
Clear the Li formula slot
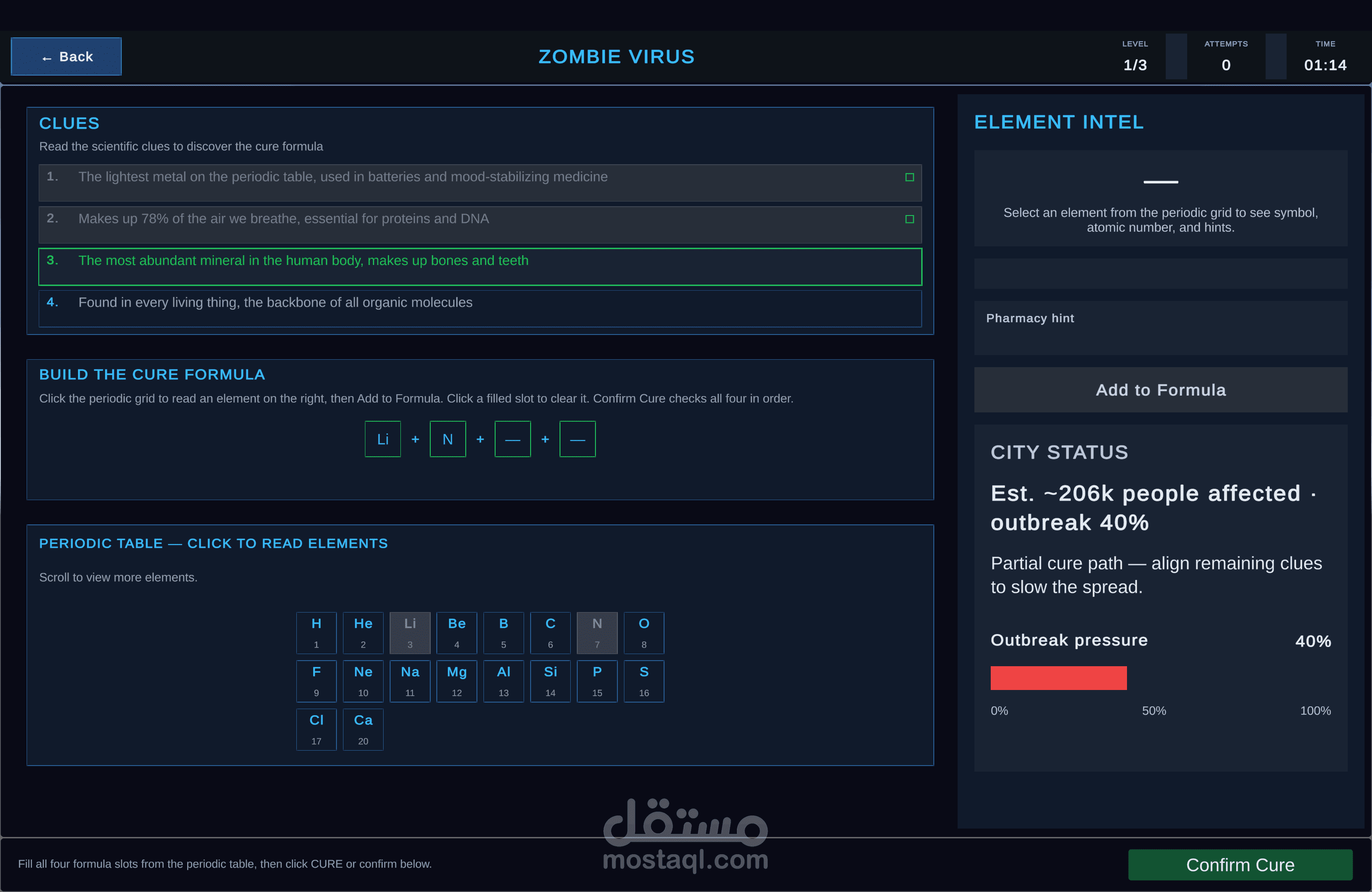click(383, 439)
